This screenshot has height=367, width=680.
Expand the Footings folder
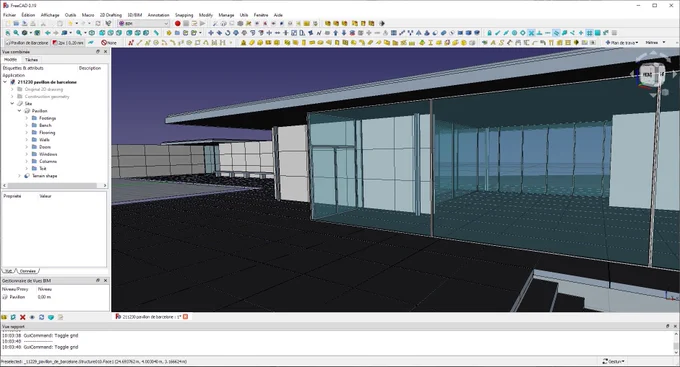(26, 118)
